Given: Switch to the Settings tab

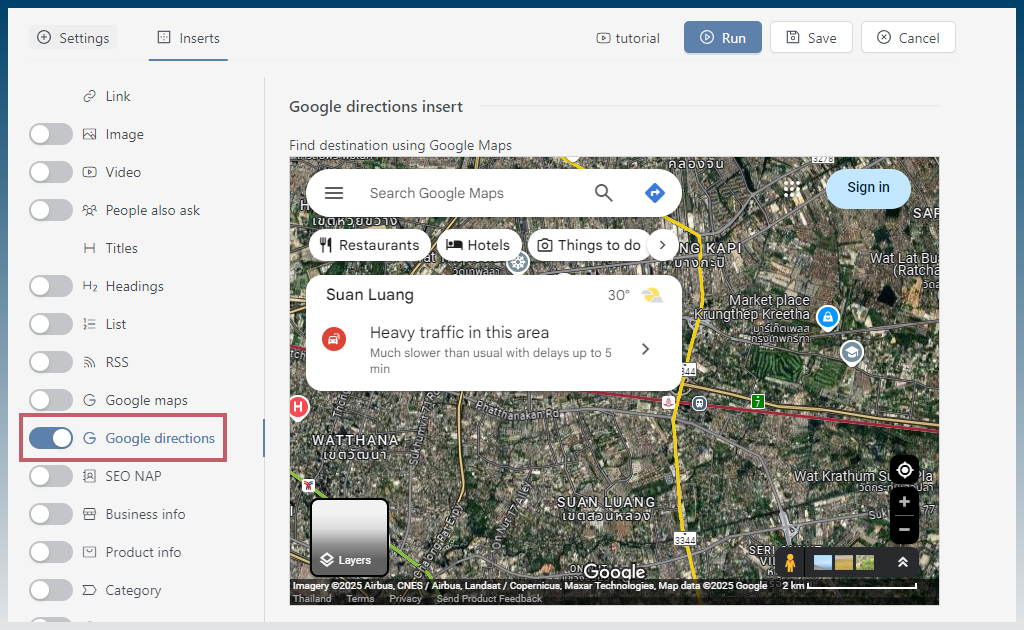Looking at the screenshot, I should tap(73, 38).
